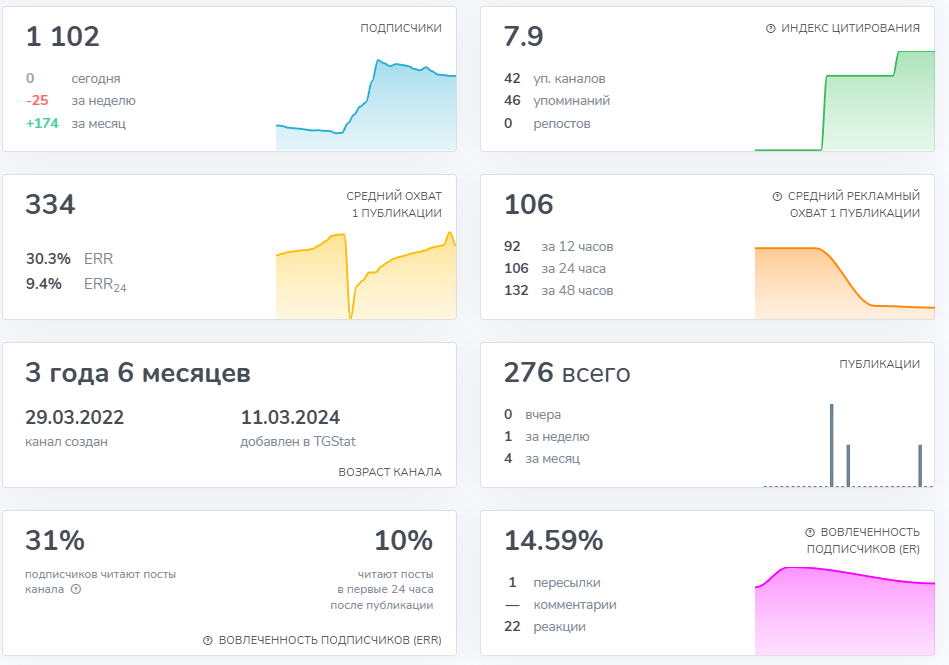Open the ПОДПИСЧИКИ card title

[400, 29]
